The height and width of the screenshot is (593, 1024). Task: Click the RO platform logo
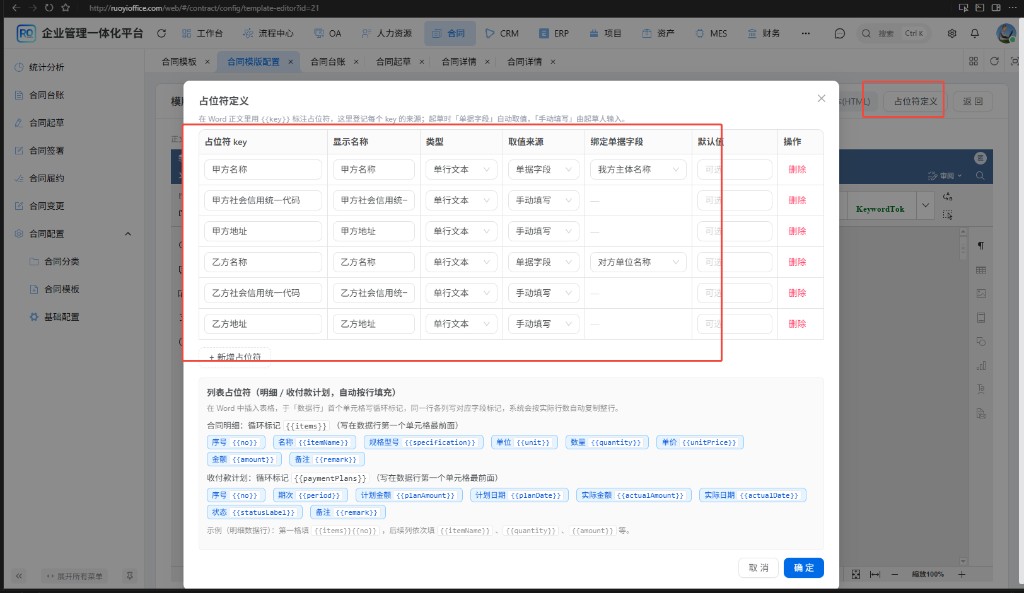click(25, 33)
